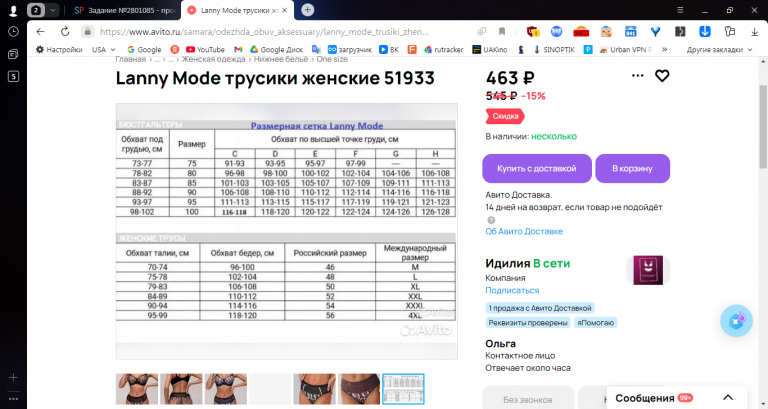Click the Скидка discount badge
The width and height of the screenshot is (768, 409).
(505, 116)
